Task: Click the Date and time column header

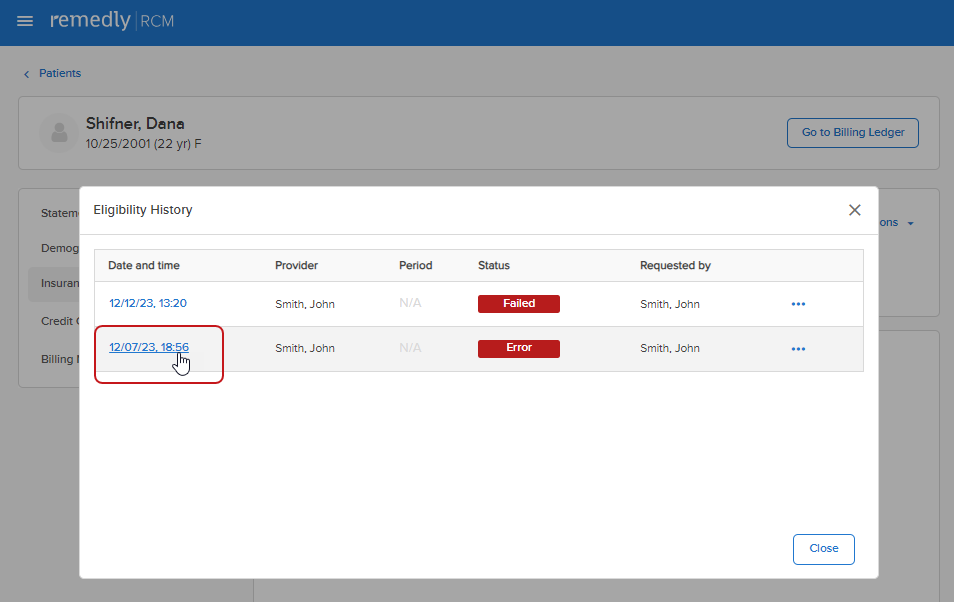Action: (x=144, y=266)
